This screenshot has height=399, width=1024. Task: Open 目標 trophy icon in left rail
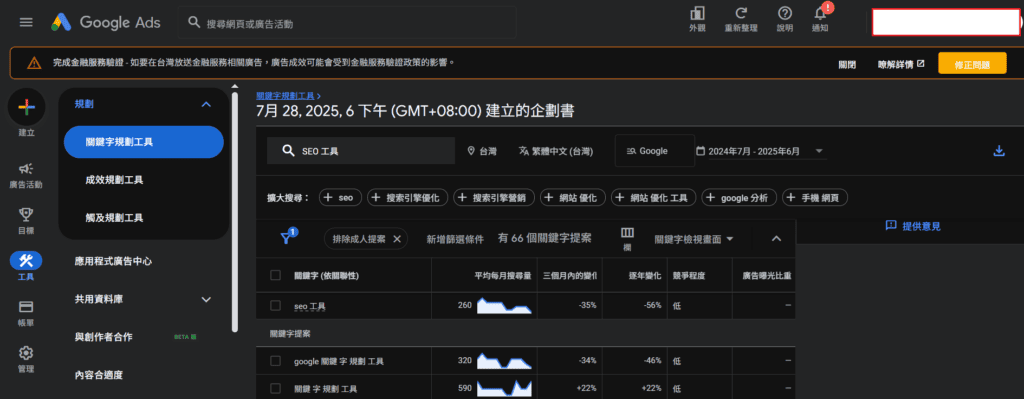coord(26,221)
